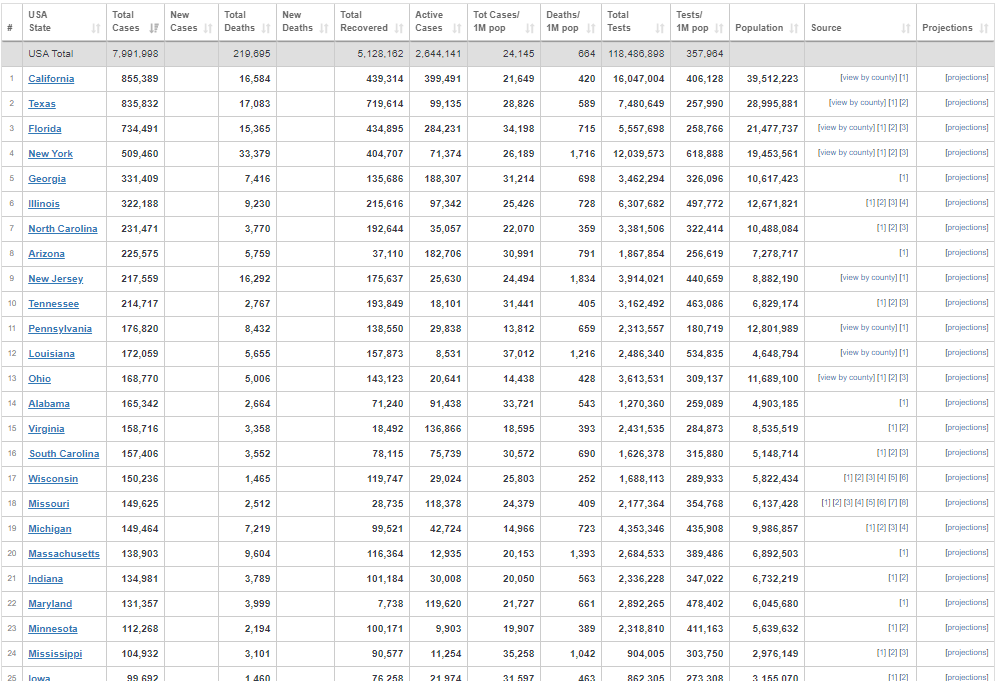Image resolution: width=1000 pixels, height=681 pixels.
Task: Sort the table by New Deaths column
Action: tap(302, 21)
